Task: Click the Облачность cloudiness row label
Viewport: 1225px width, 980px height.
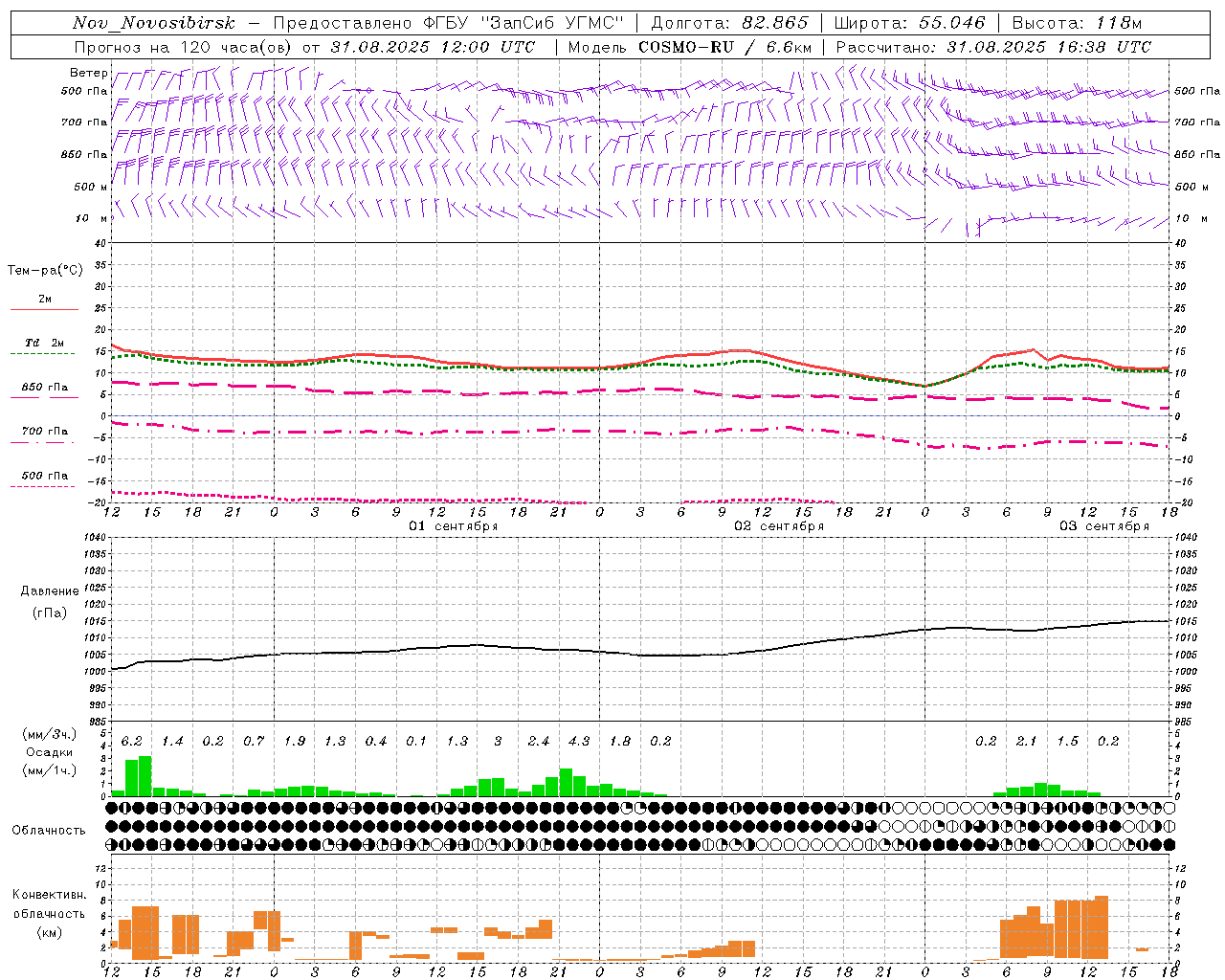Action: pyautogui.click(x=49, y=830)
